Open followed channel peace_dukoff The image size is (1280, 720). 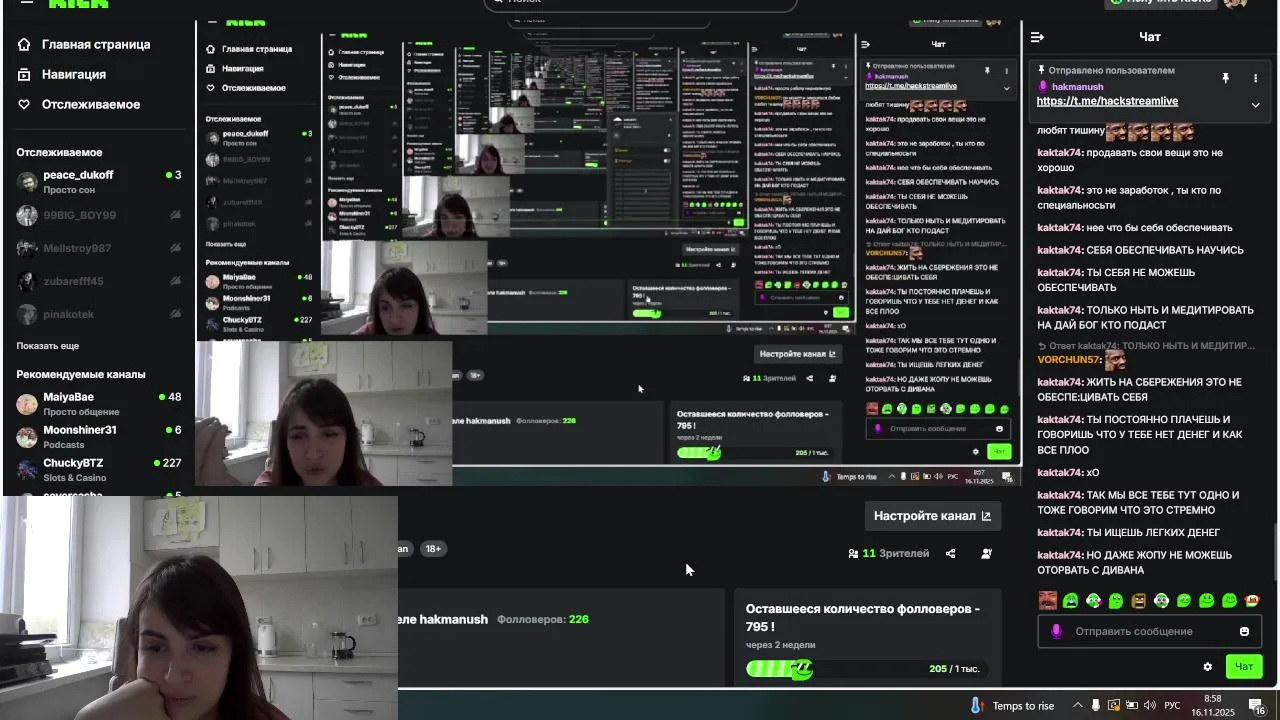(98, 182)
